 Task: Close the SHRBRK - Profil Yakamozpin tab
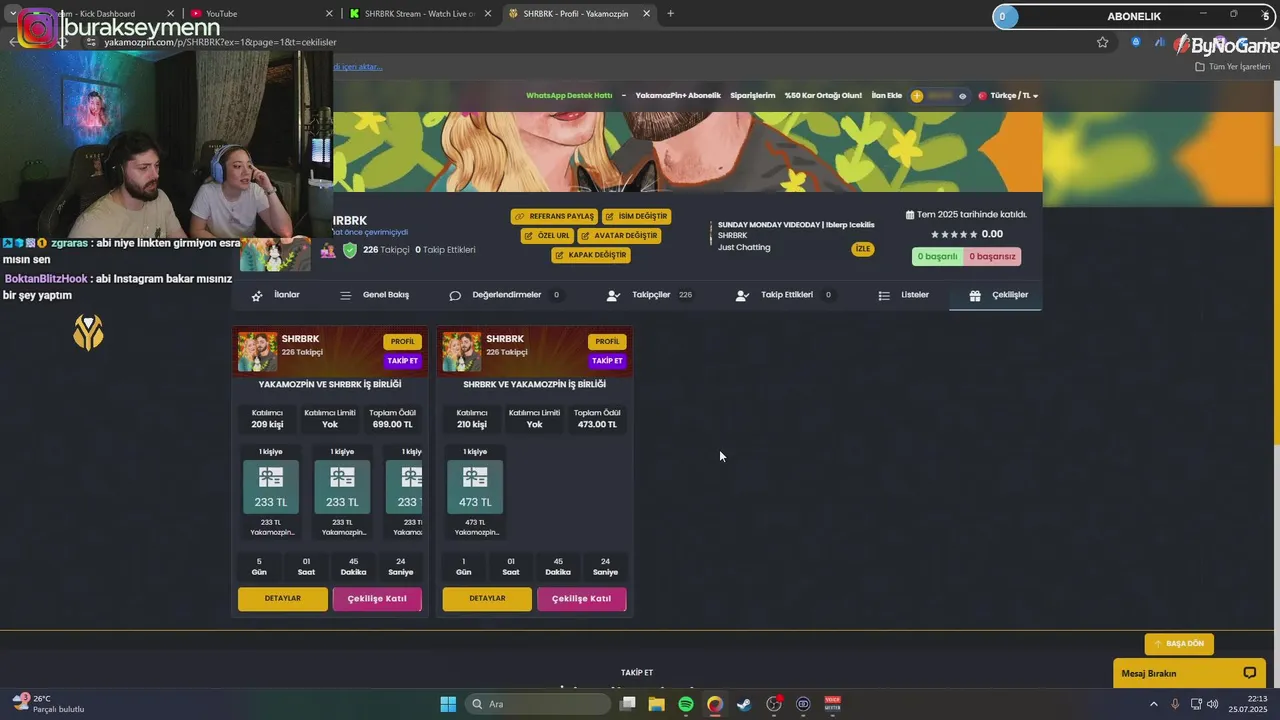(646, 13)
